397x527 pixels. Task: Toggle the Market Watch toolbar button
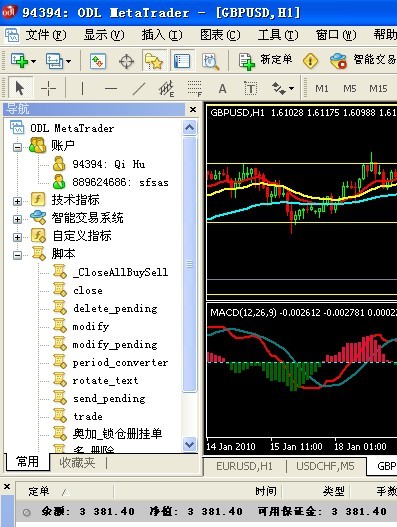click(98, 61)
